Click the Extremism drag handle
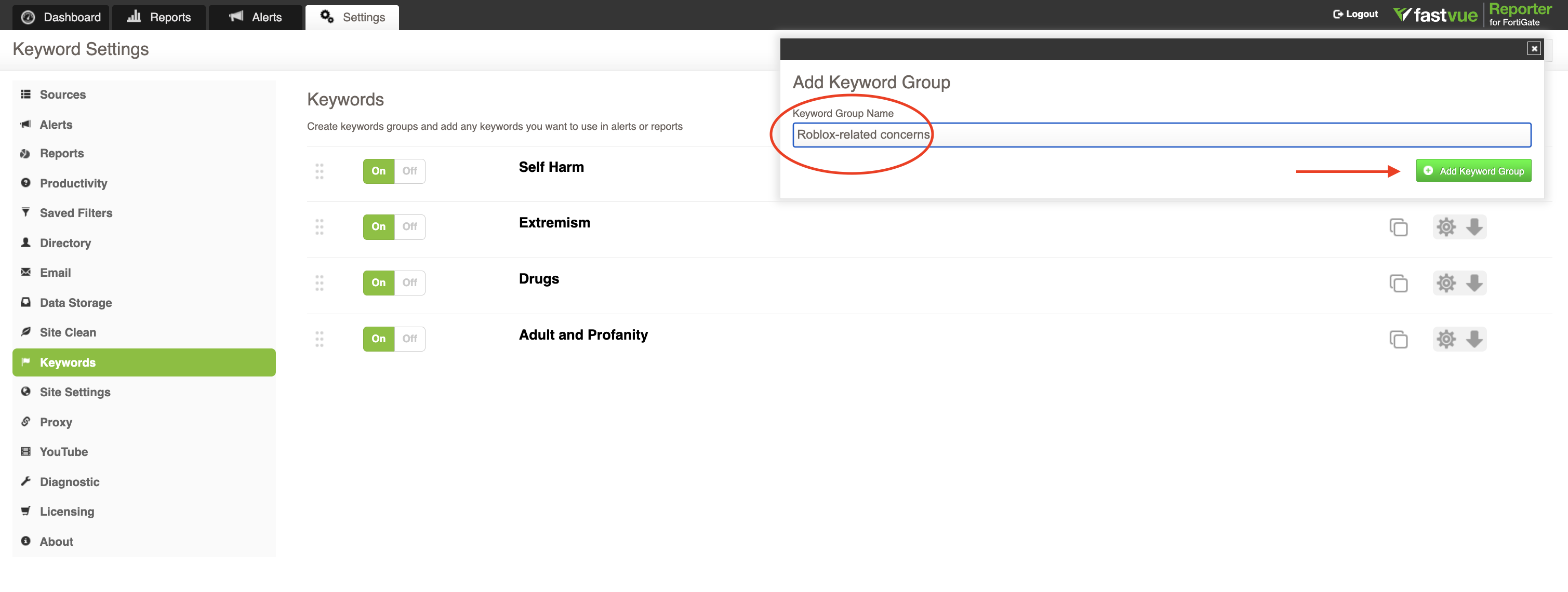The width and height of the screenshot is (1568, 592). (x=319, y=227)
